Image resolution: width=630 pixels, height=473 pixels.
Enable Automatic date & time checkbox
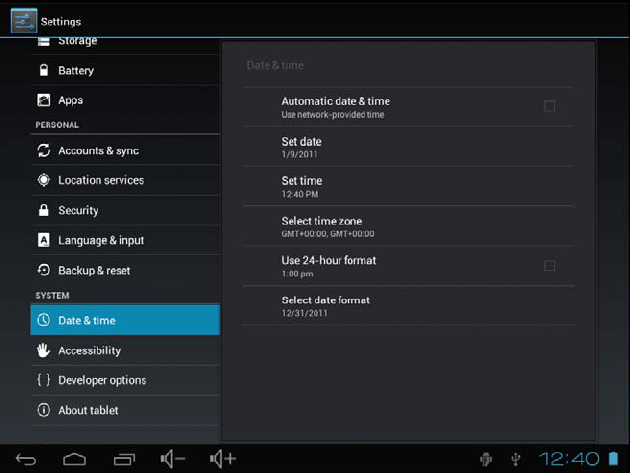549,106
